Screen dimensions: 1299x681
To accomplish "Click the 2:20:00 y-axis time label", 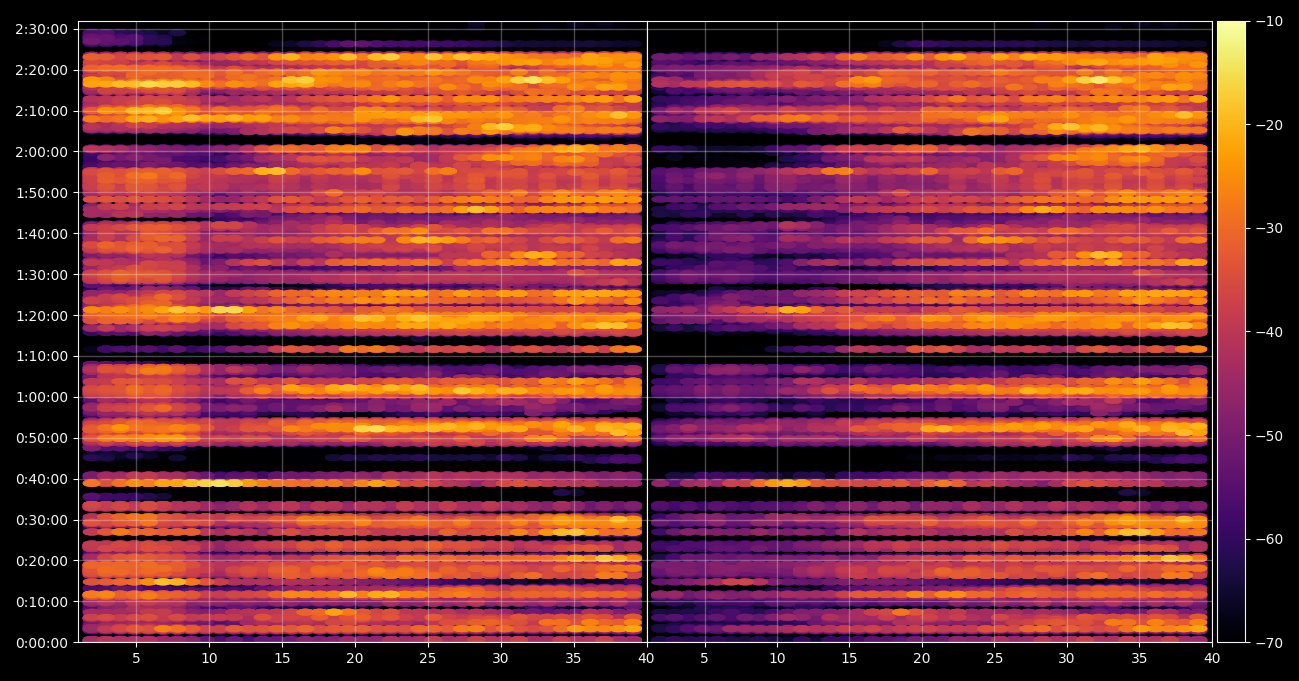I will [x=42, y=70].
